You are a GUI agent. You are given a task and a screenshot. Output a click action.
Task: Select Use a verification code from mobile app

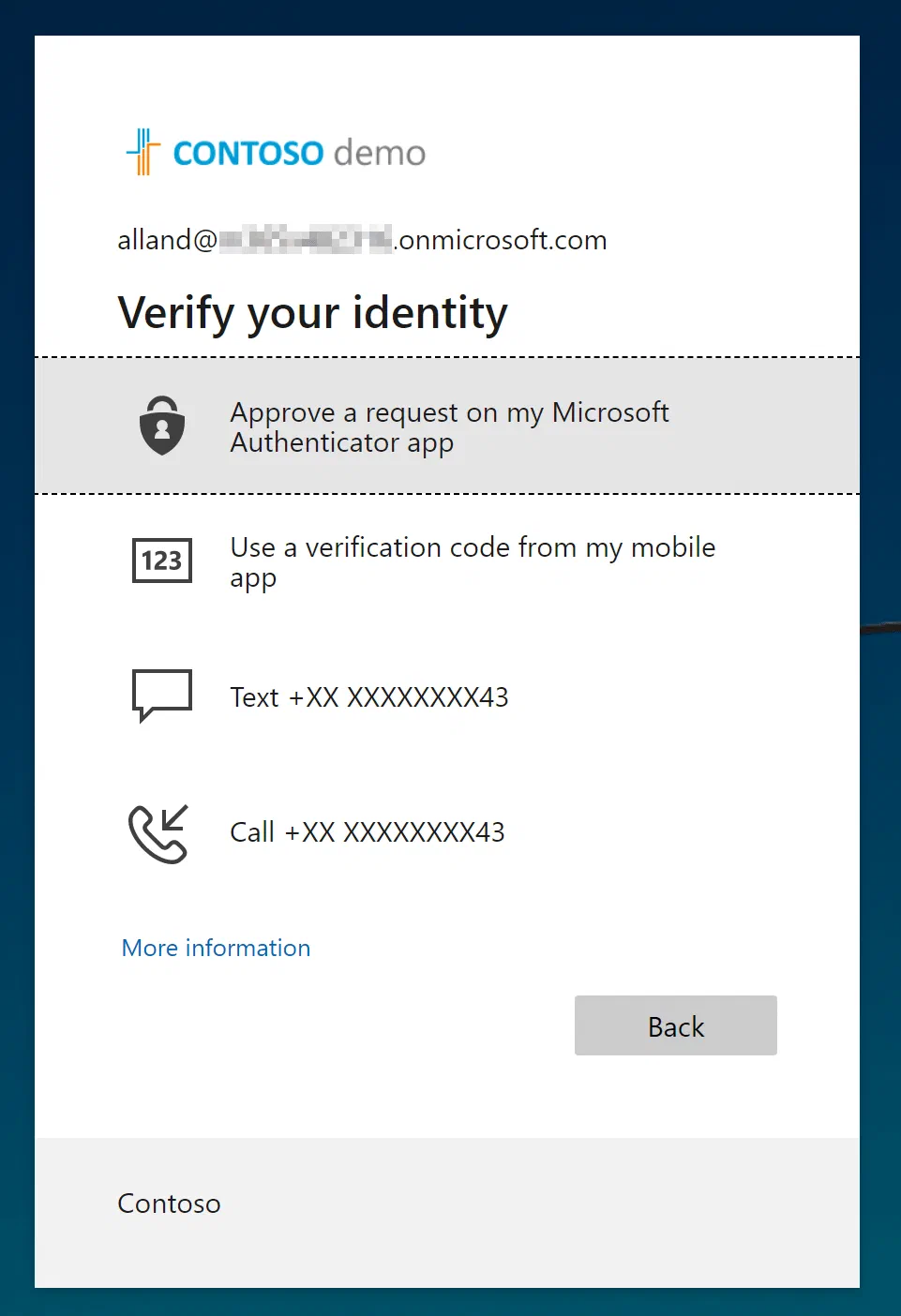(447, 561)
